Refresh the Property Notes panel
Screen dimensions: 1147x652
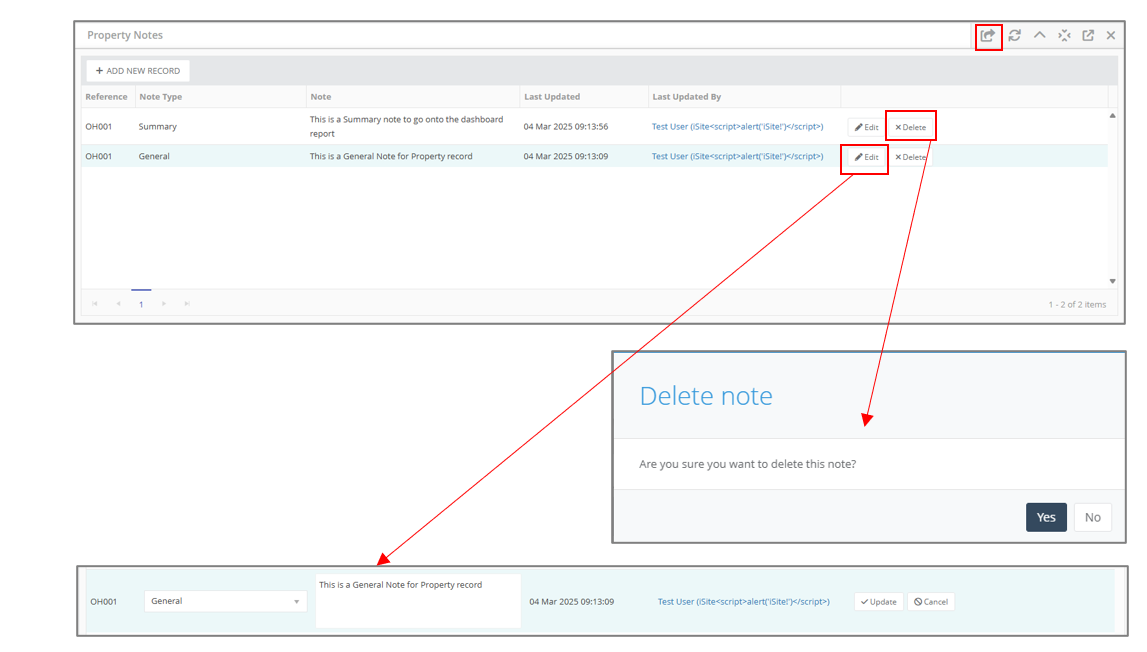tap(1015, 35)
